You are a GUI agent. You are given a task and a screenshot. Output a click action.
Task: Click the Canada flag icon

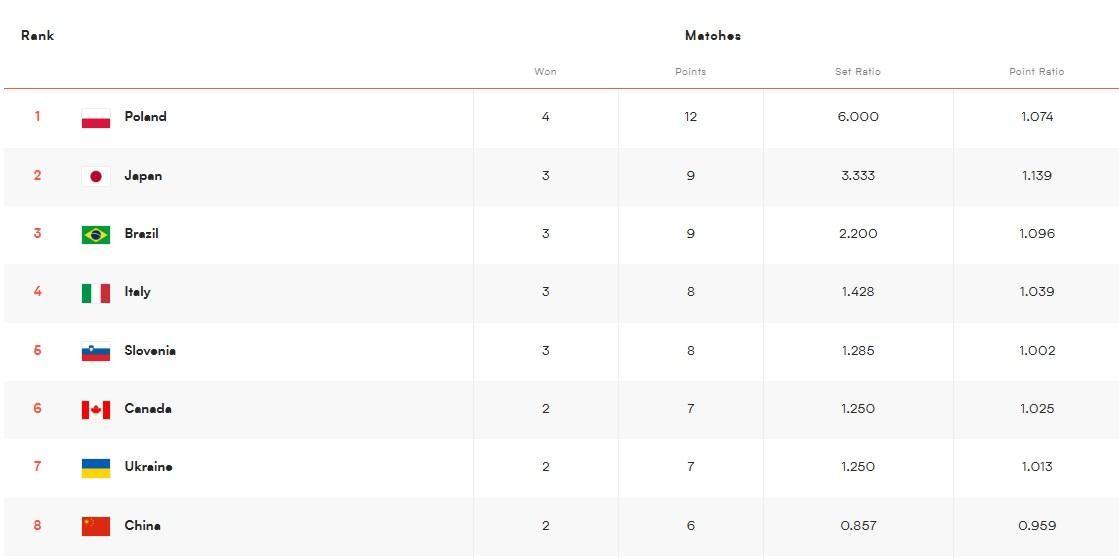pos(96,409)
